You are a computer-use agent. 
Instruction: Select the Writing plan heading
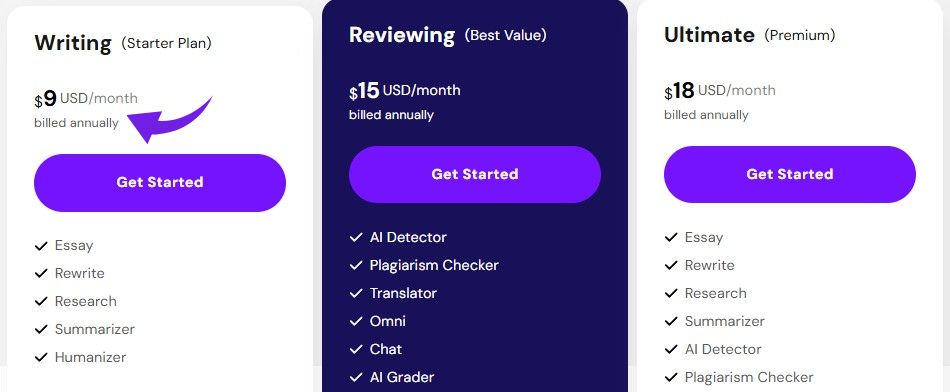click(x=73, y=43)
